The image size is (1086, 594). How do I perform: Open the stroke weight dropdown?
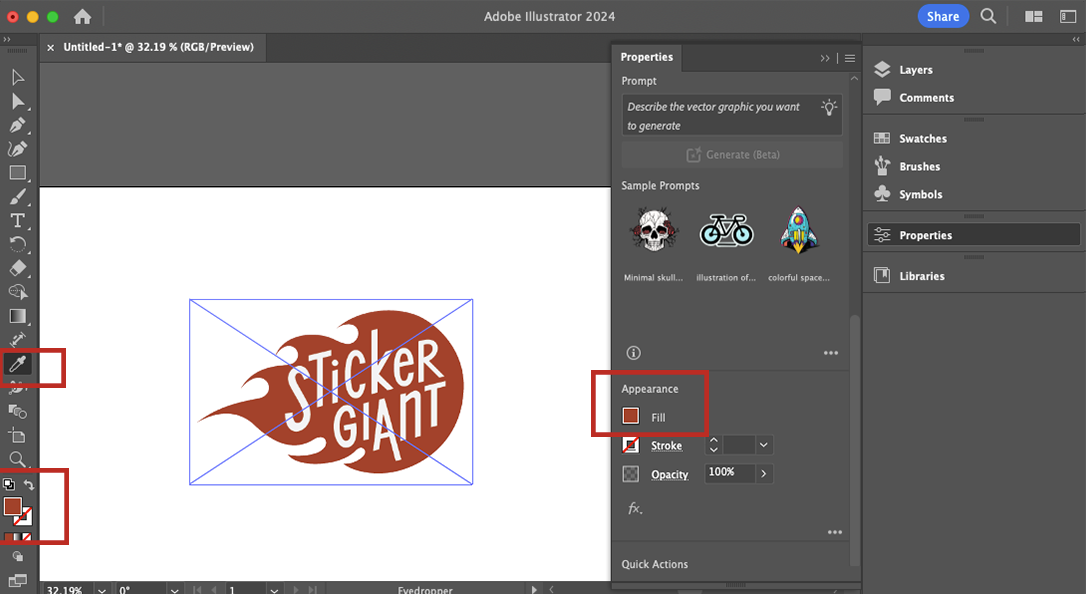pos(764,445)
